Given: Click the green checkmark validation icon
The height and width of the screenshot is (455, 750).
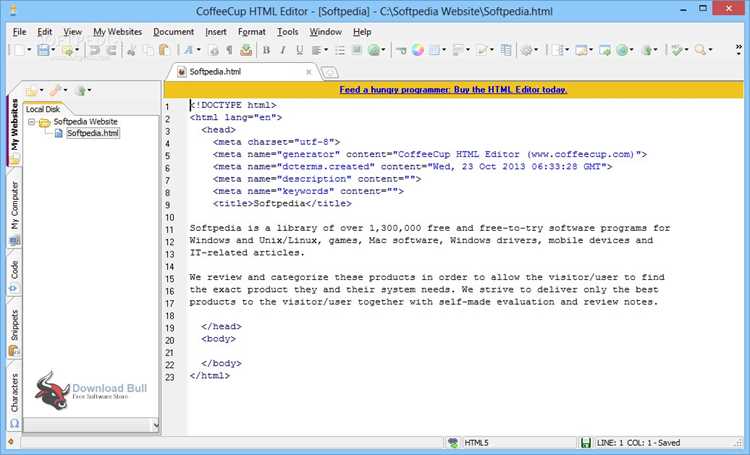Looking at the screenshot, I should tap(676, 50).
